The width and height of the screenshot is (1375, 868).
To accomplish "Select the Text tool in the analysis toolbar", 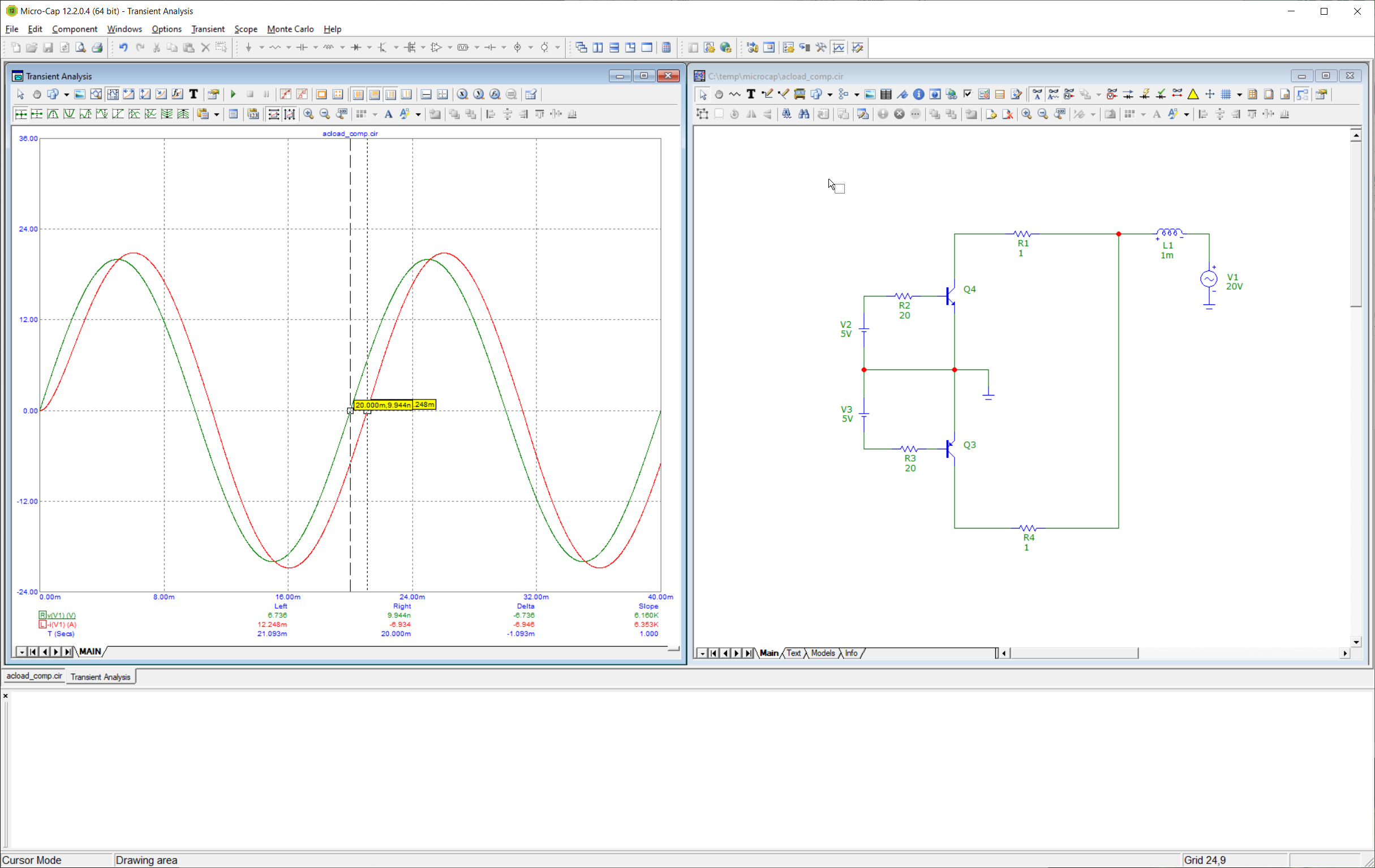I will tap(194, 94).
